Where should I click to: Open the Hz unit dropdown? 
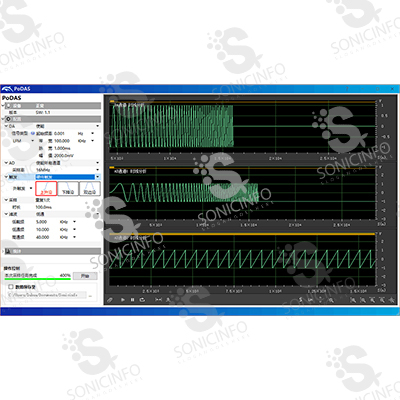[x=92, y=133]
